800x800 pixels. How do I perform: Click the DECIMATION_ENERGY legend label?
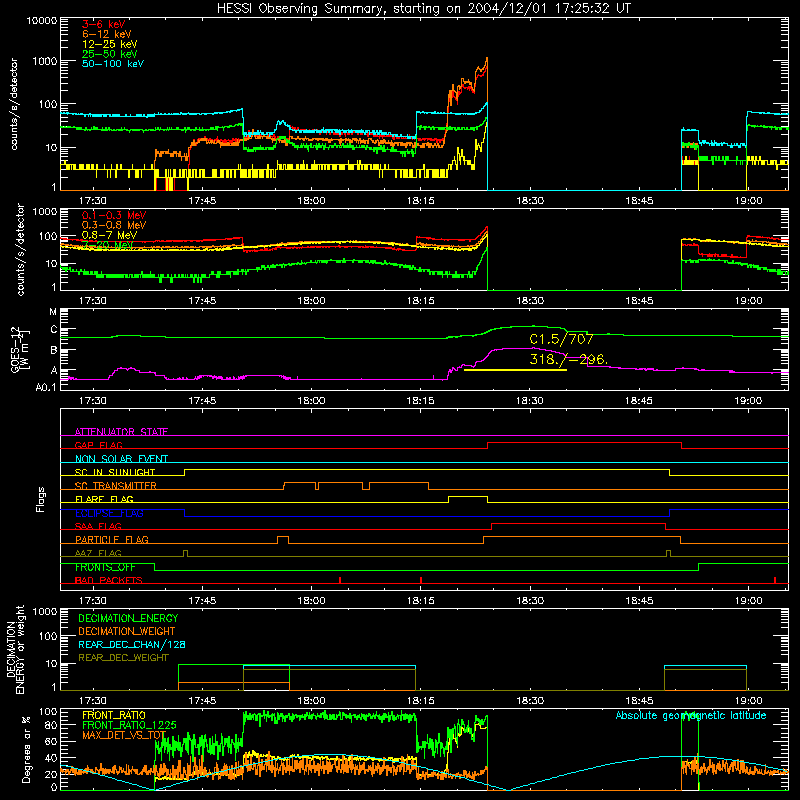[x=128, y=618]
